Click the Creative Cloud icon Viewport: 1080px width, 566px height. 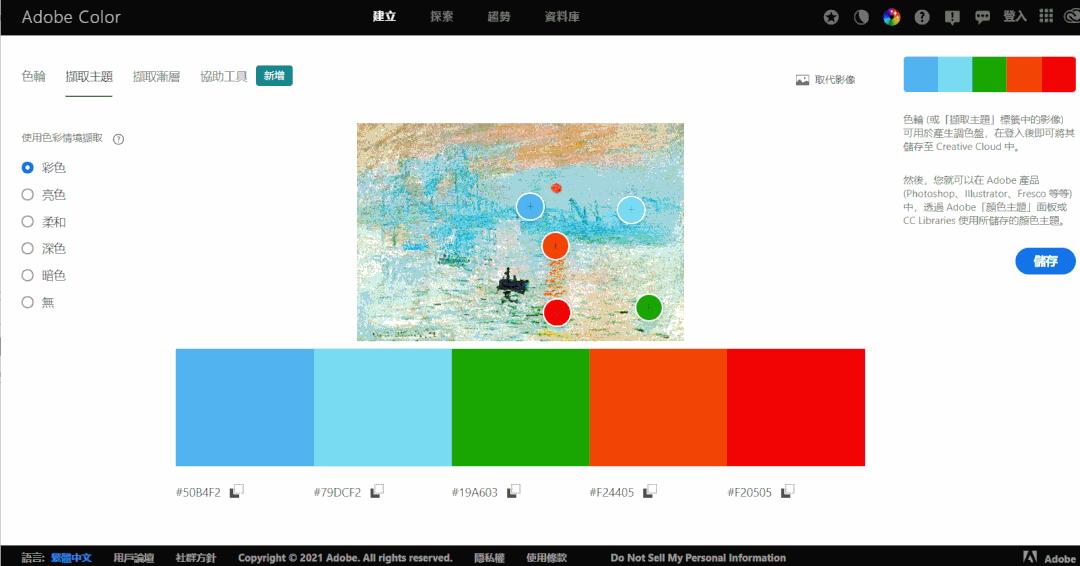click(x=1072, y=17)
